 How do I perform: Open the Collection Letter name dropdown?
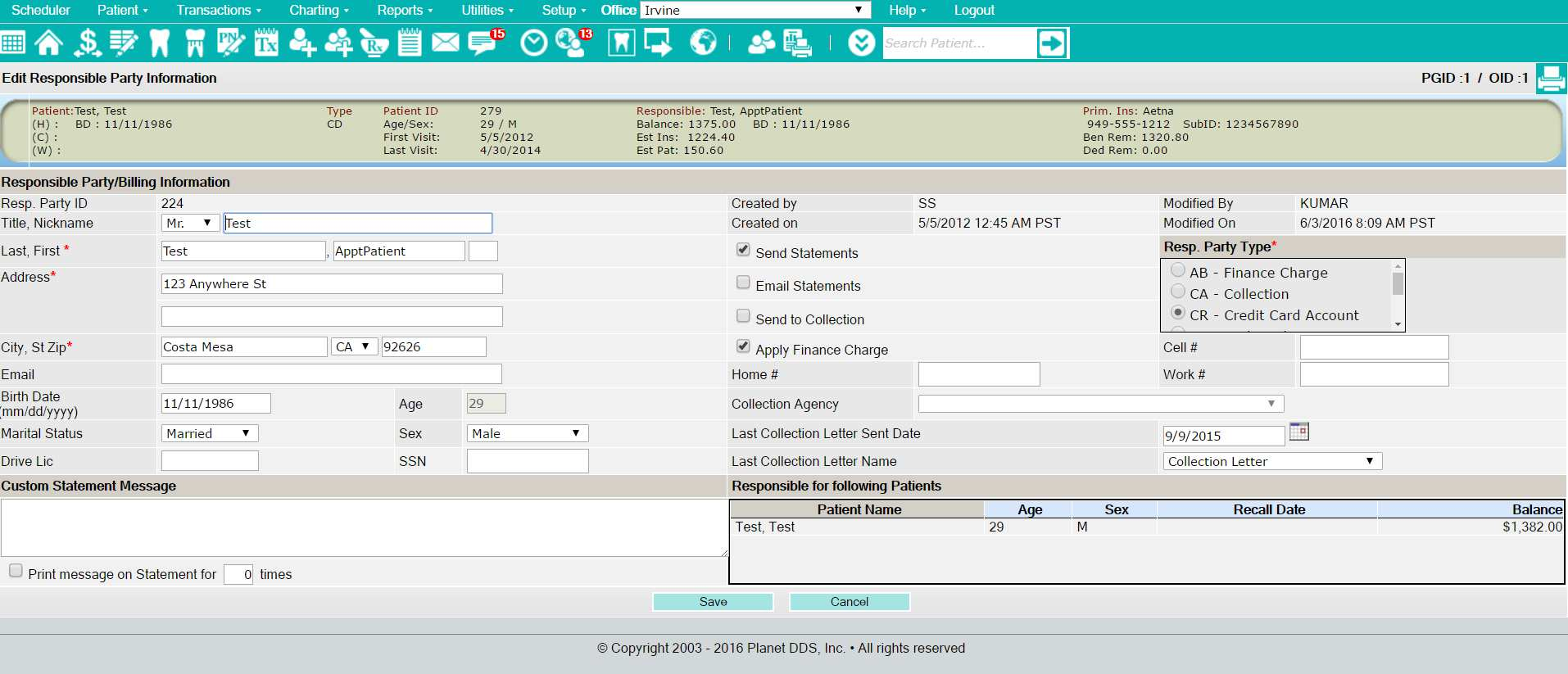[x=1272, y=461]
